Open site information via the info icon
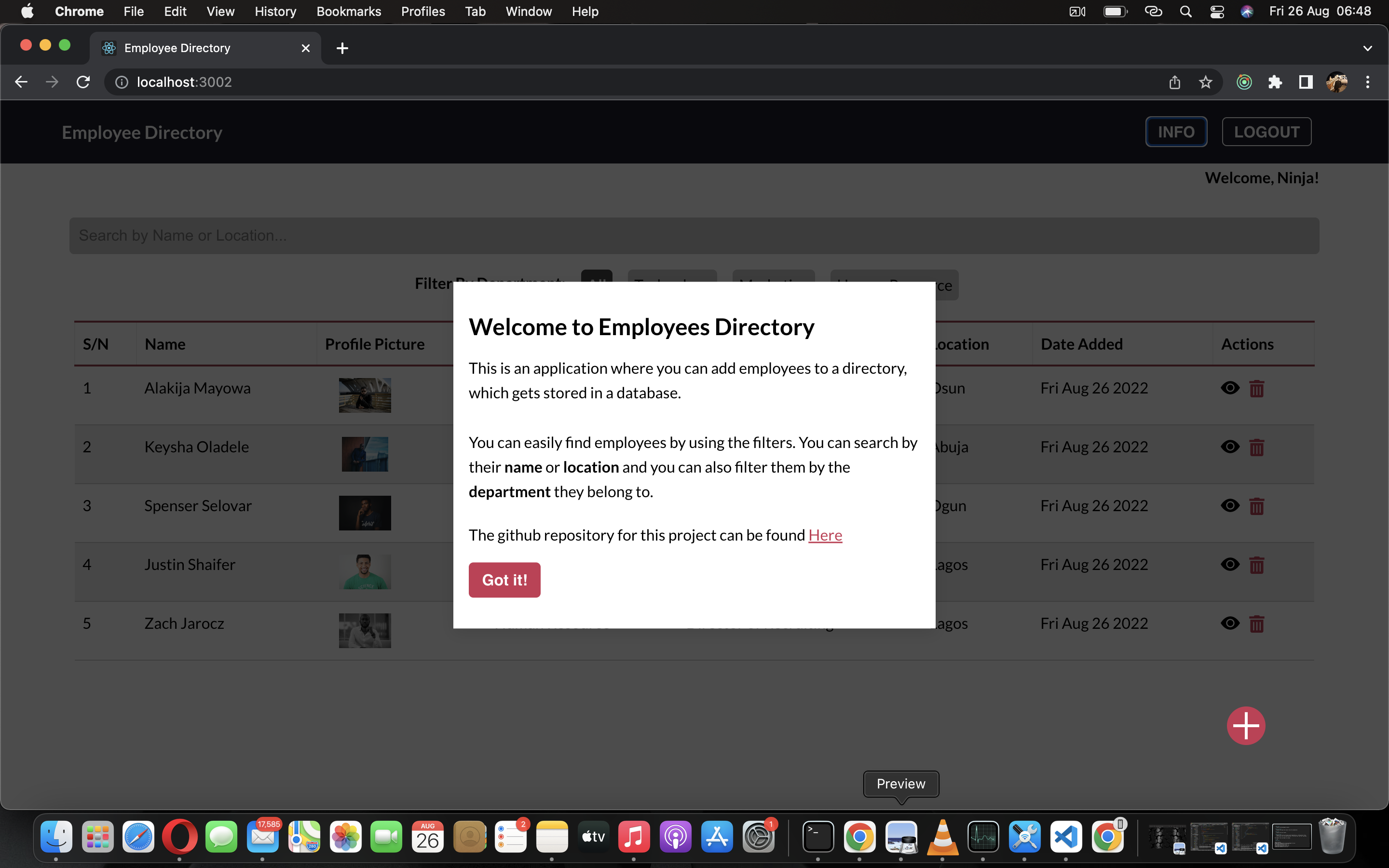 121,81
